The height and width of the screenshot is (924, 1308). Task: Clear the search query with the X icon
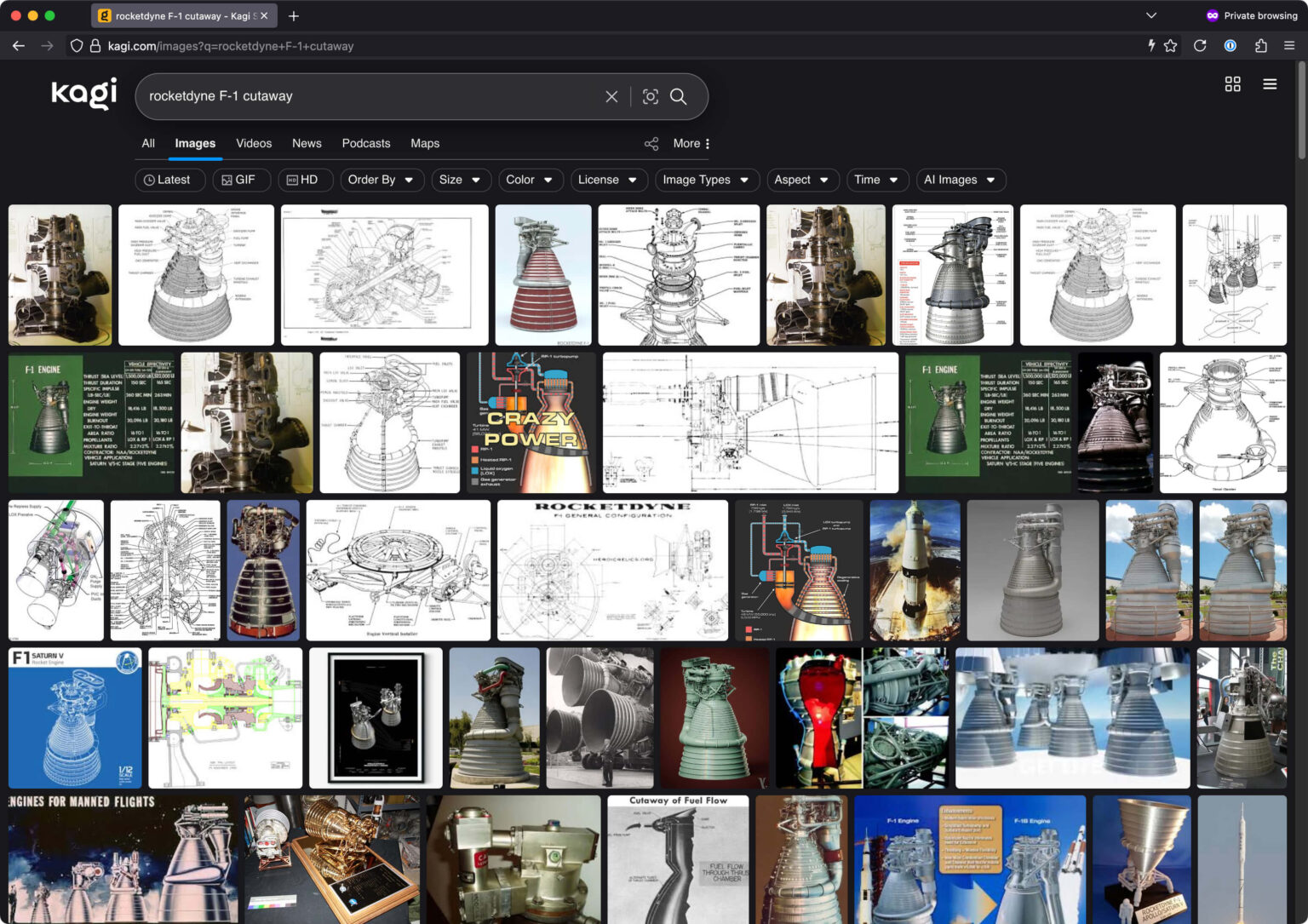click(611, 96)
